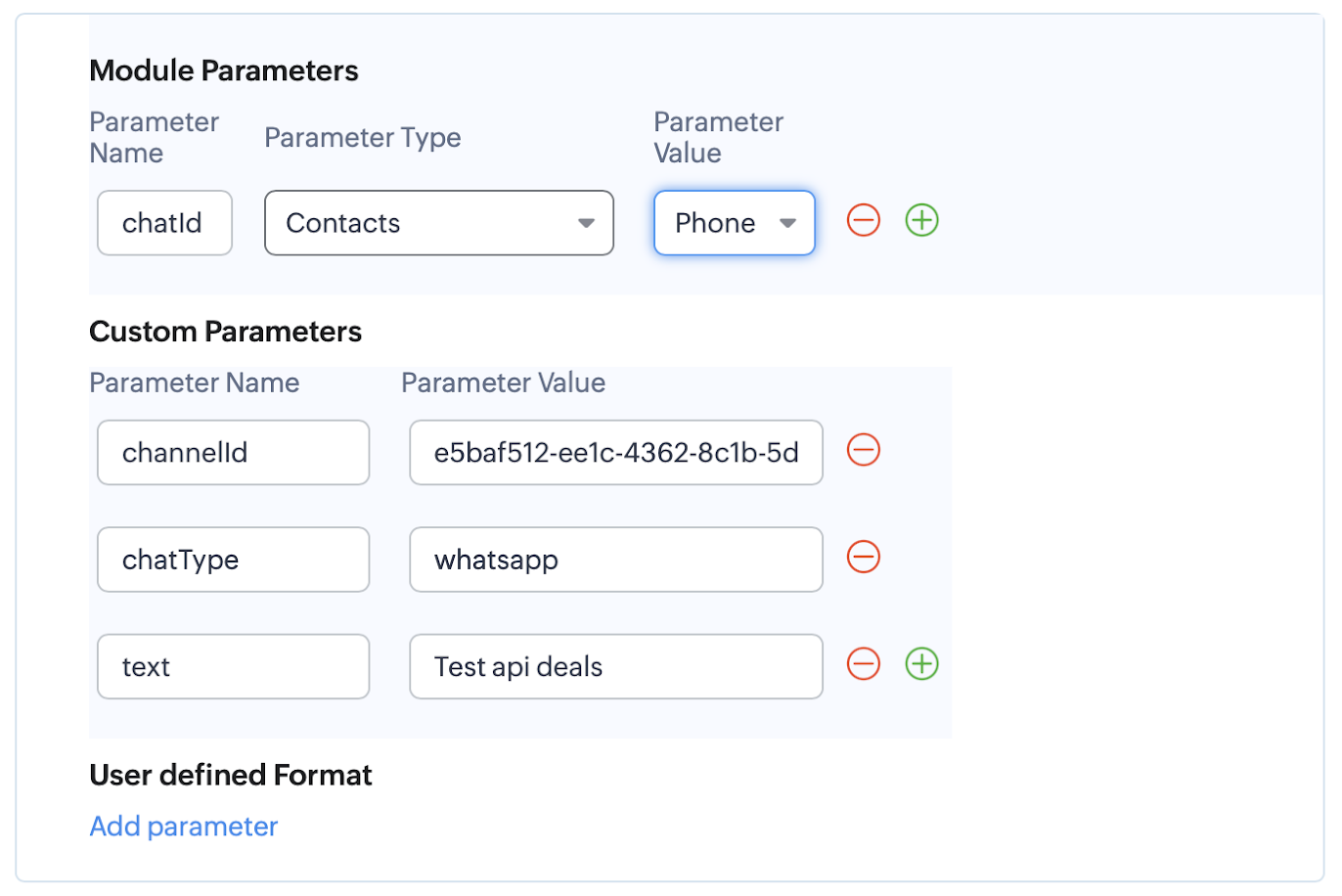Click the Module Parameters heading

point(224,70)
